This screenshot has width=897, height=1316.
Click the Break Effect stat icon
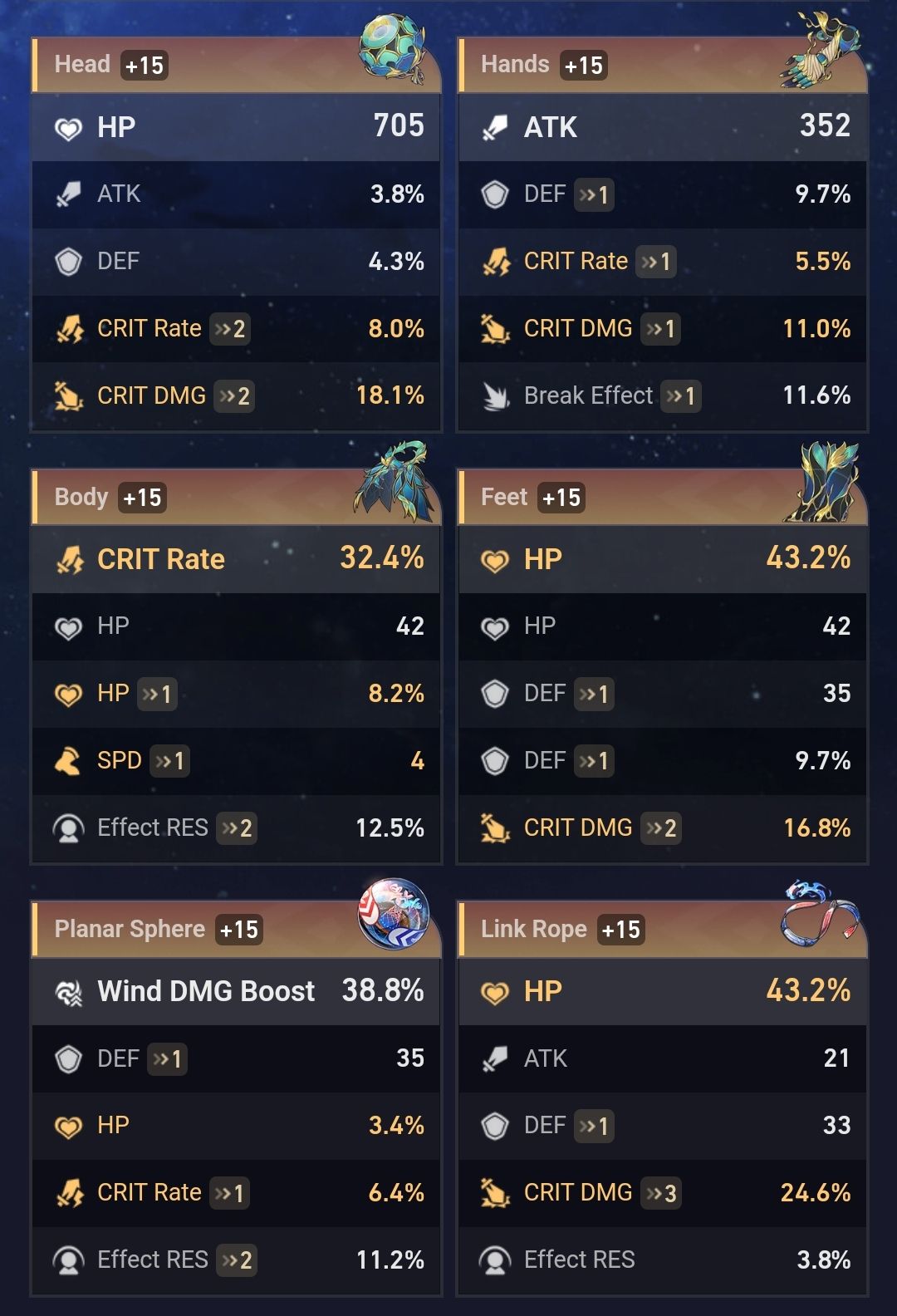495,396
